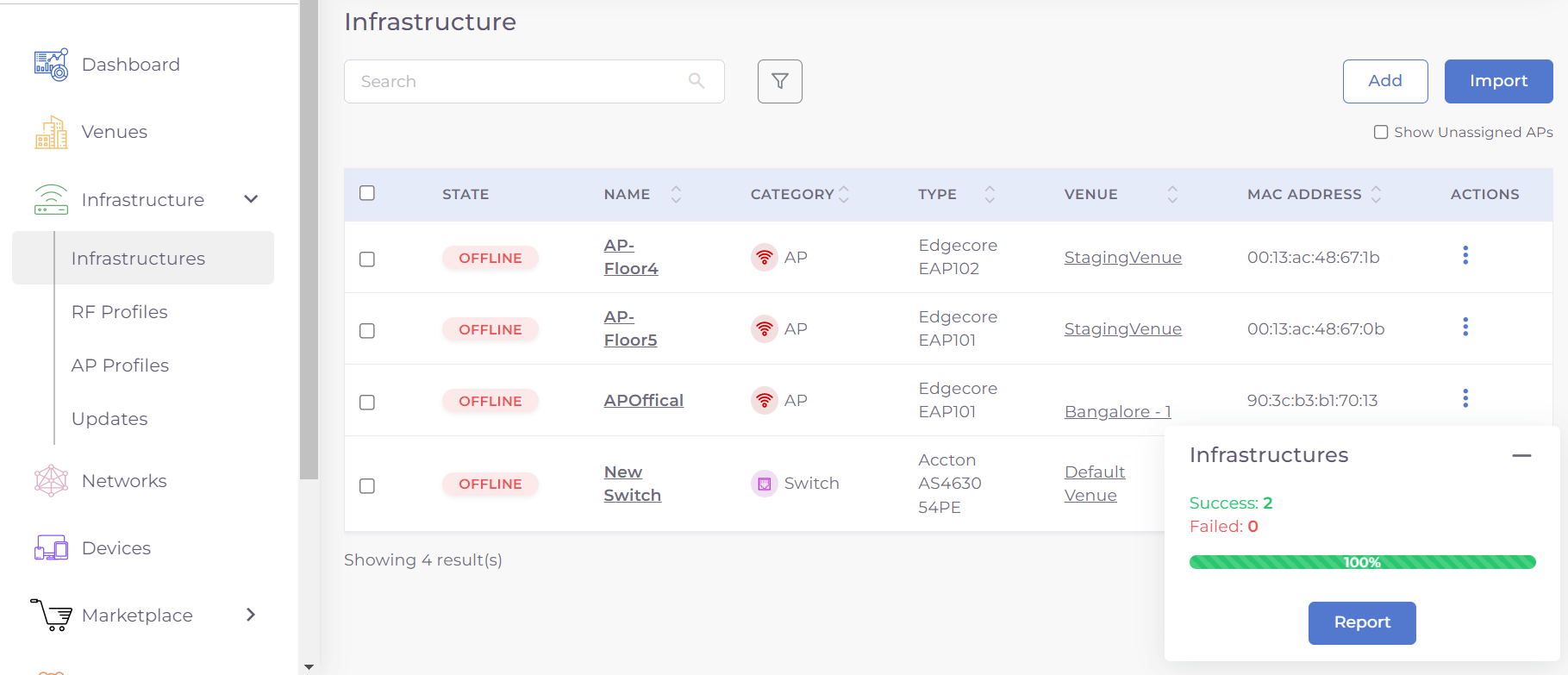Tick the select-all checkbox in table header
Viewport: 1568px width, 675px height.
tap(367, 193)
